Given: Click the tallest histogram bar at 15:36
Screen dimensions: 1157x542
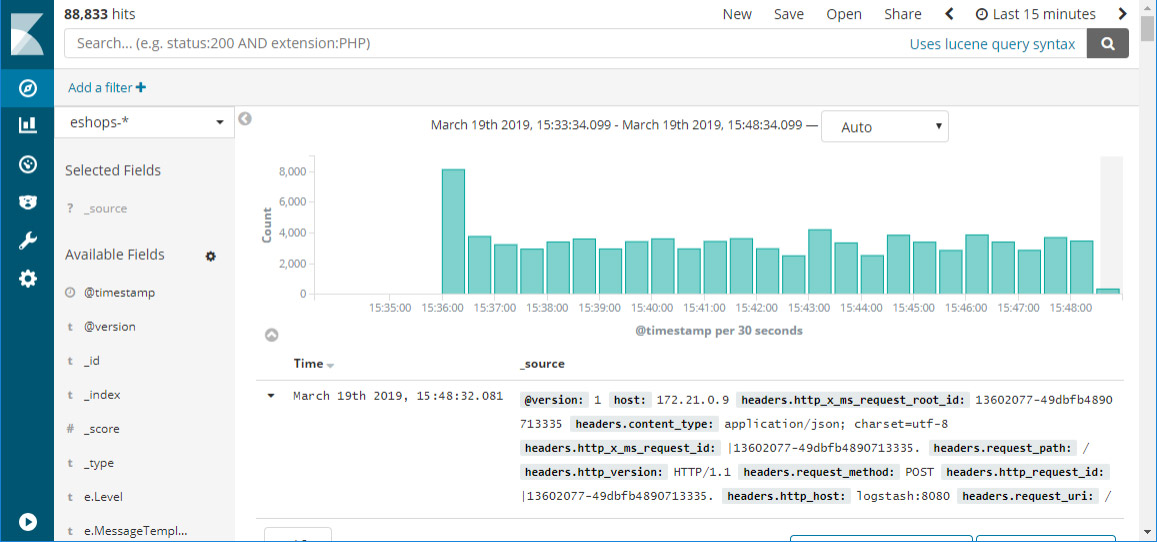Looking at the screenshot, I should pyautogui.click(x=453, y=231).
